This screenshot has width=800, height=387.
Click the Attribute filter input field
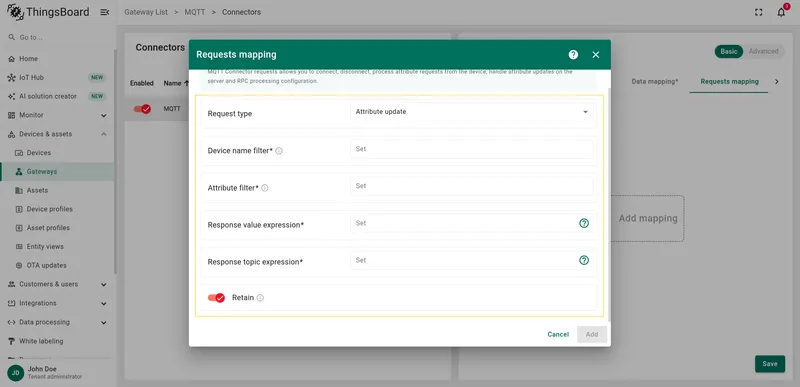tap(472, 186)
